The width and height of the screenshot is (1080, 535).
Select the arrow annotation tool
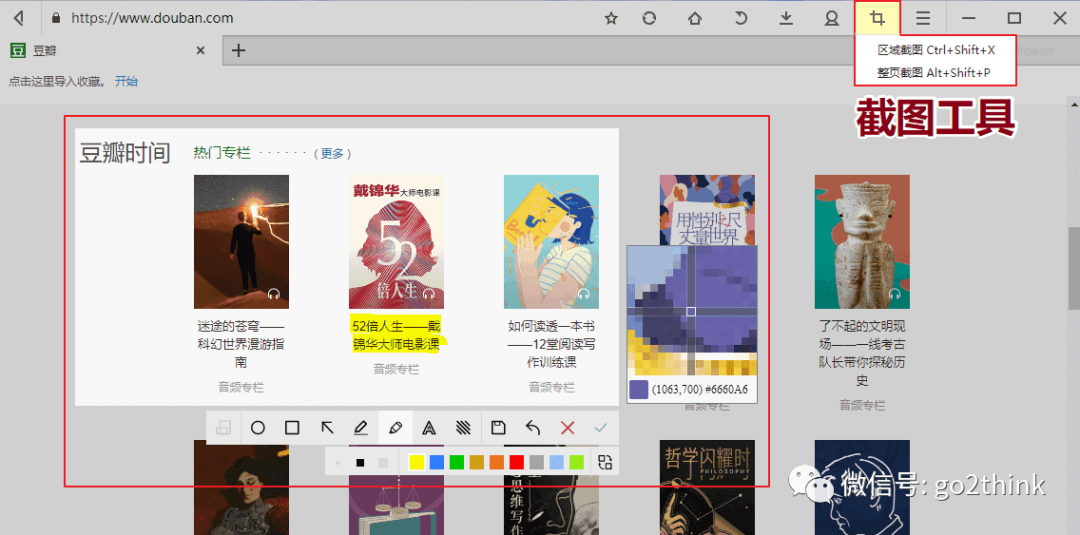(327, 428)
